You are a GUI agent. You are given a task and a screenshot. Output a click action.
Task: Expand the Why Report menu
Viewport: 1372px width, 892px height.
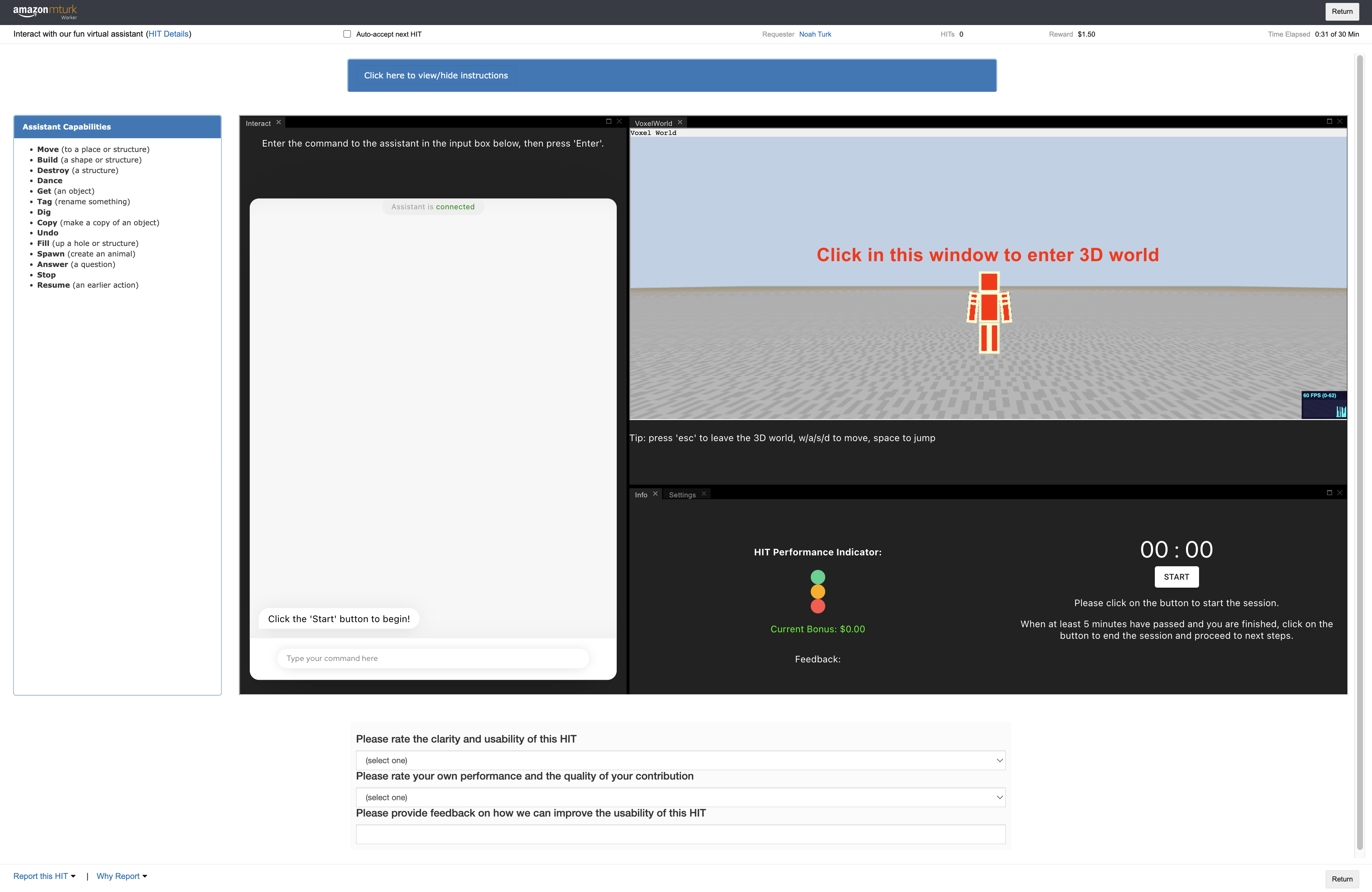(x=121, y=876)
